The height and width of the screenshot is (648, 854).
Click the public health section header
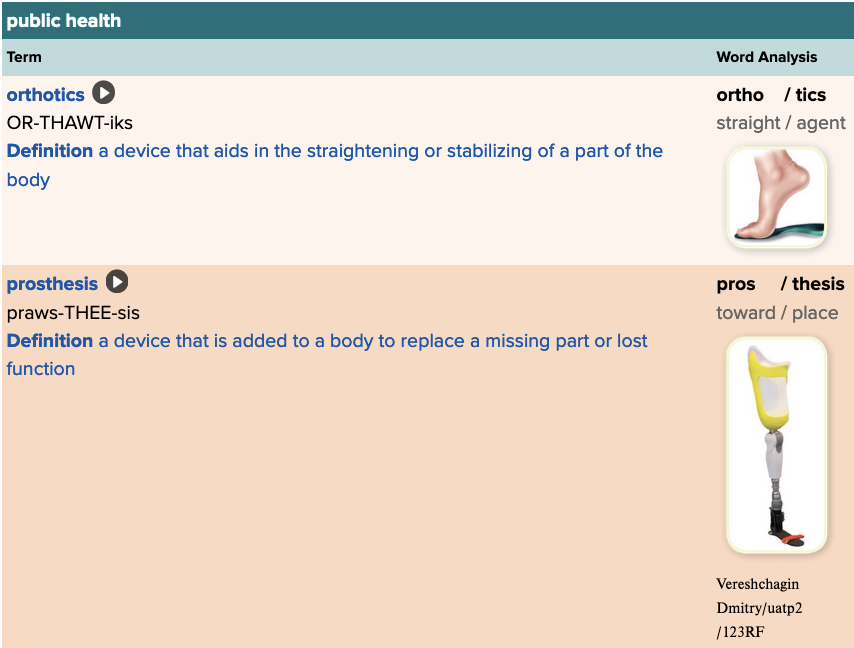click(64, 21)
